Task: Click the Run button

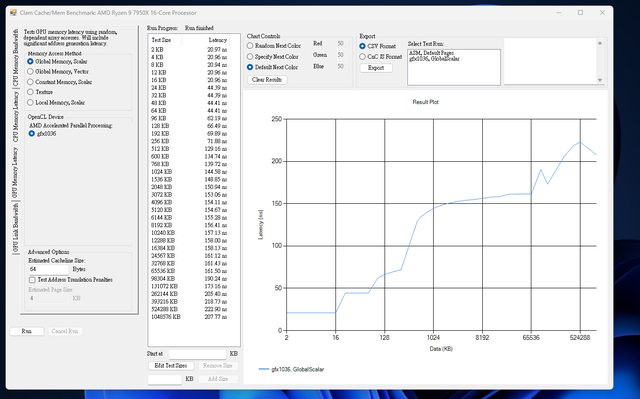Action: pyautogui.click(x=27, y=331)
